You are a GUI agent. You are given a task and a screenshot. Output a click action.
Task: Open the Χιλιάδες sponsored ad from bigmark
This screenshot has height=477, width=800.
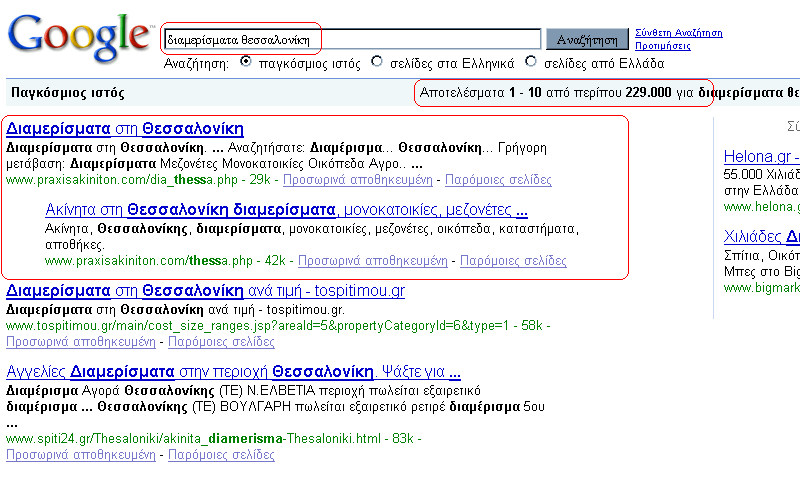(x=761, y=237)
